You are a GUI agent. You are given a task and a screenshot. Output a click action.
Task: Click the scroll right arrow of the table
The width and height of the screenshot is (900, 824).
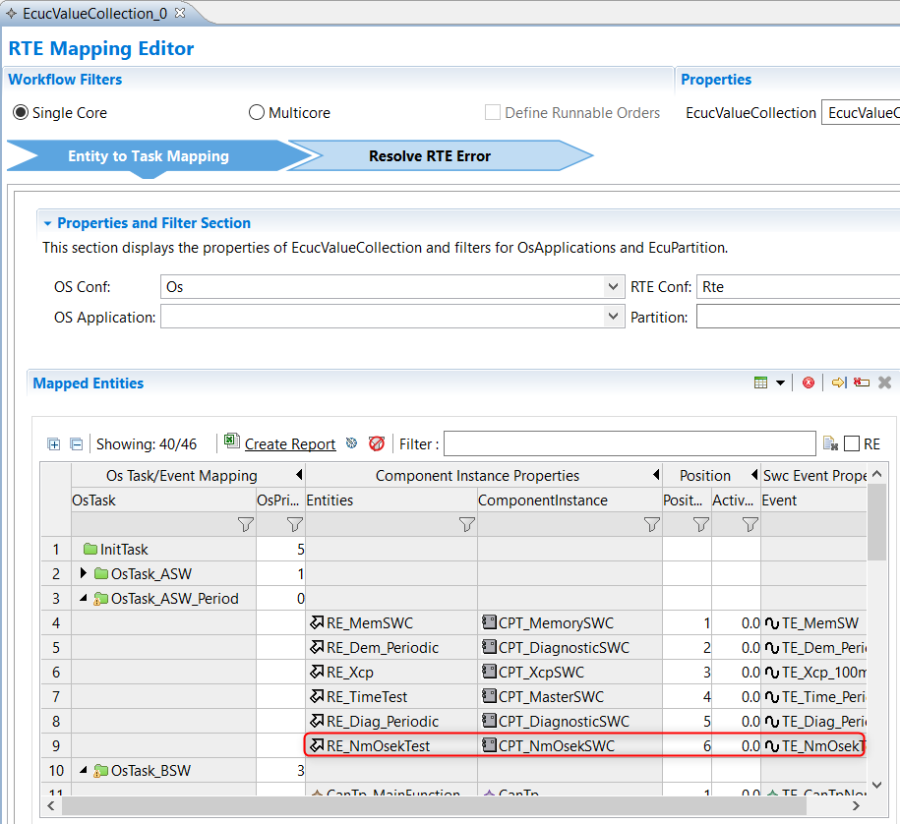[856, 806]
